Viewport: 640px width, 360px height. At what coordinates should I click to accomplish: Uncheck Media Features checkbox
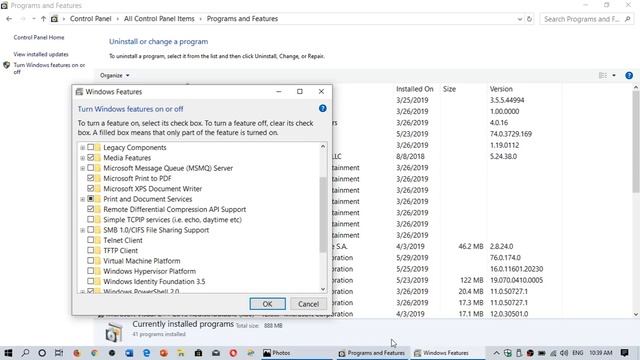click(x=91, y=157)
